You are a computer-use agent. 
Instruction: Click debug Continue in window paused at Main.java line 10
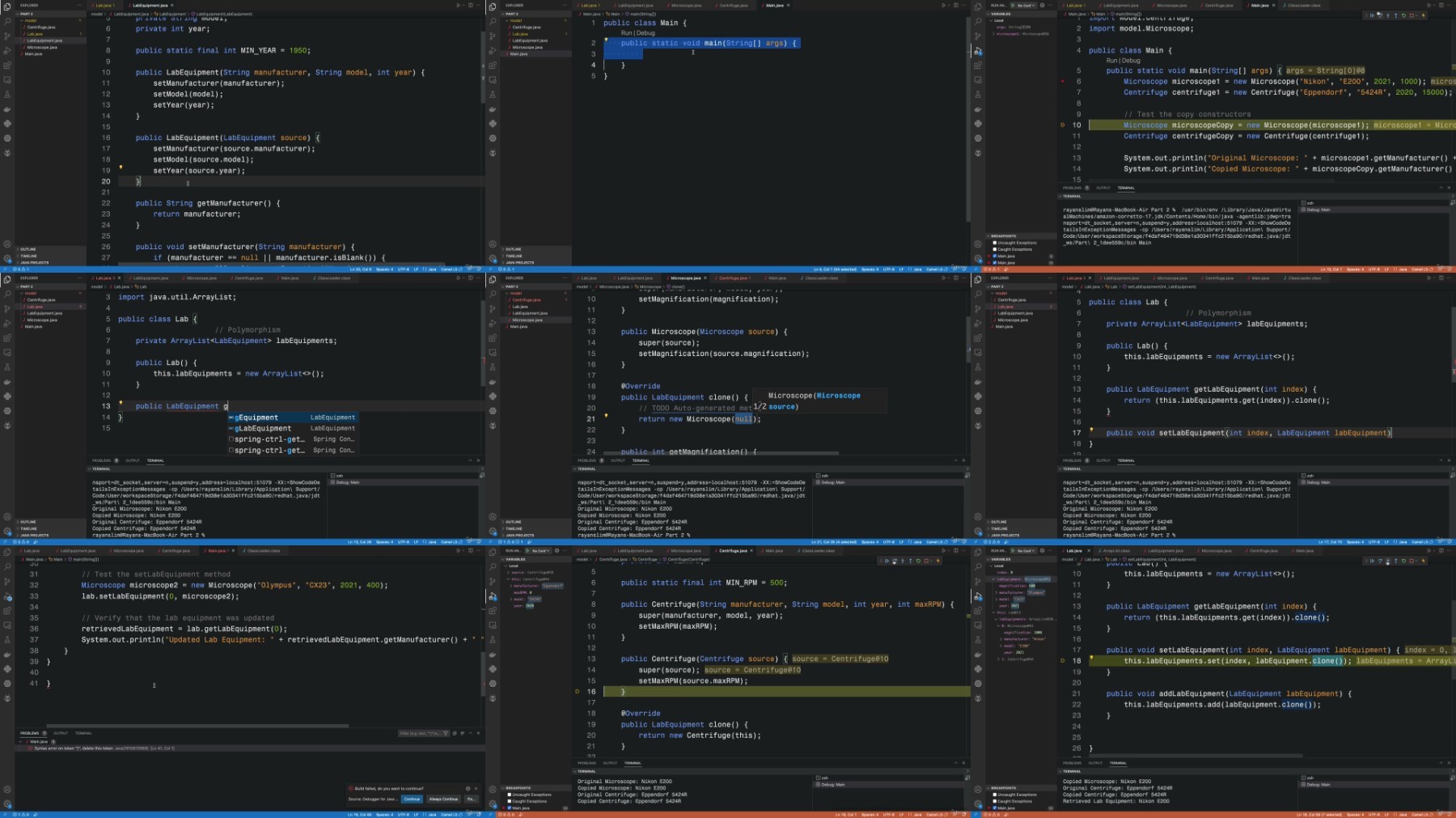1372,15
